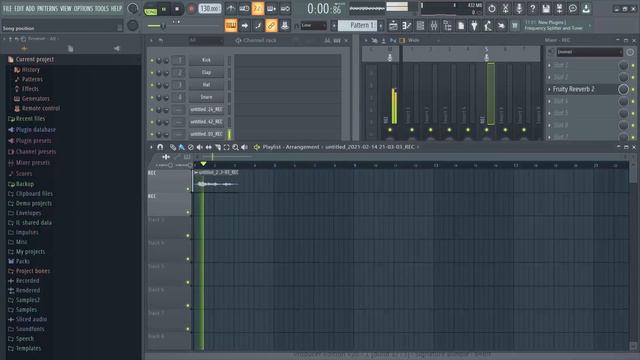Click the play/pause transport button
640x360 pixels.
164,9
